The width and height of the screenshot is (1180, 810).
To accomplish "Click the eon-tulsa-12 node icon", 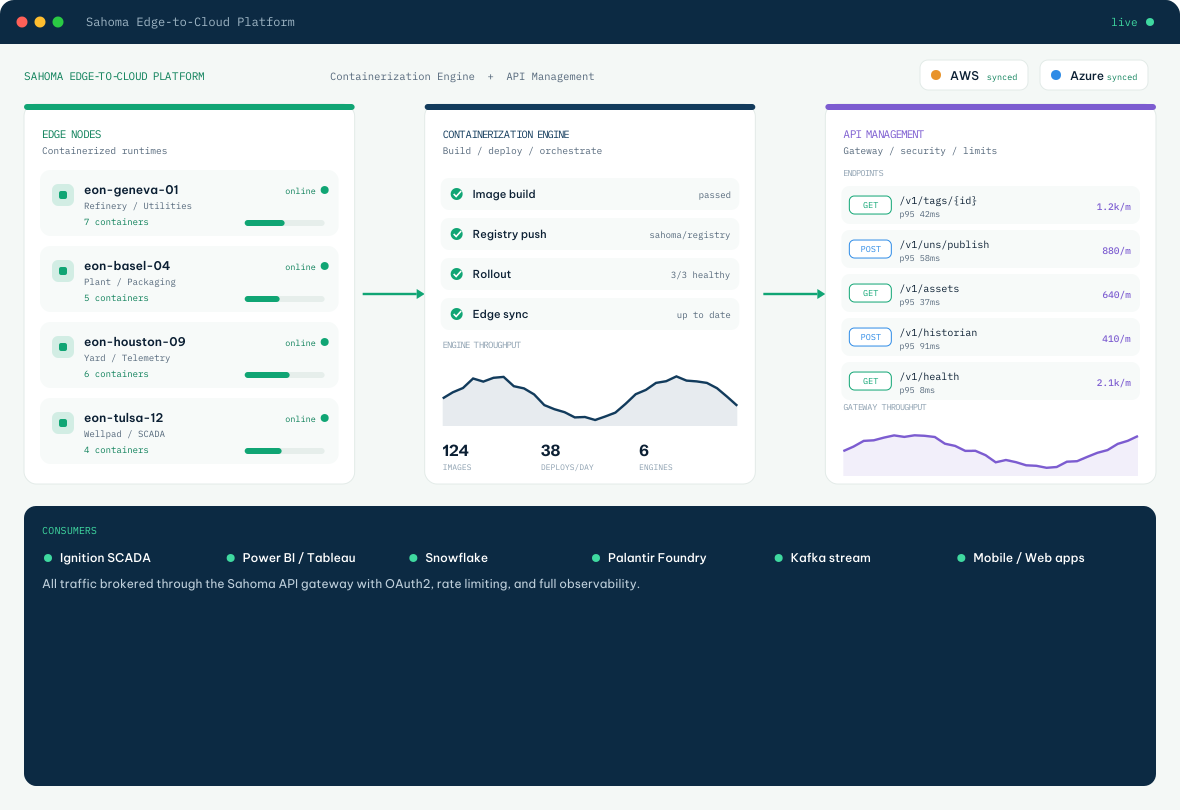I will pyautogui.click(x=62, y=423).
